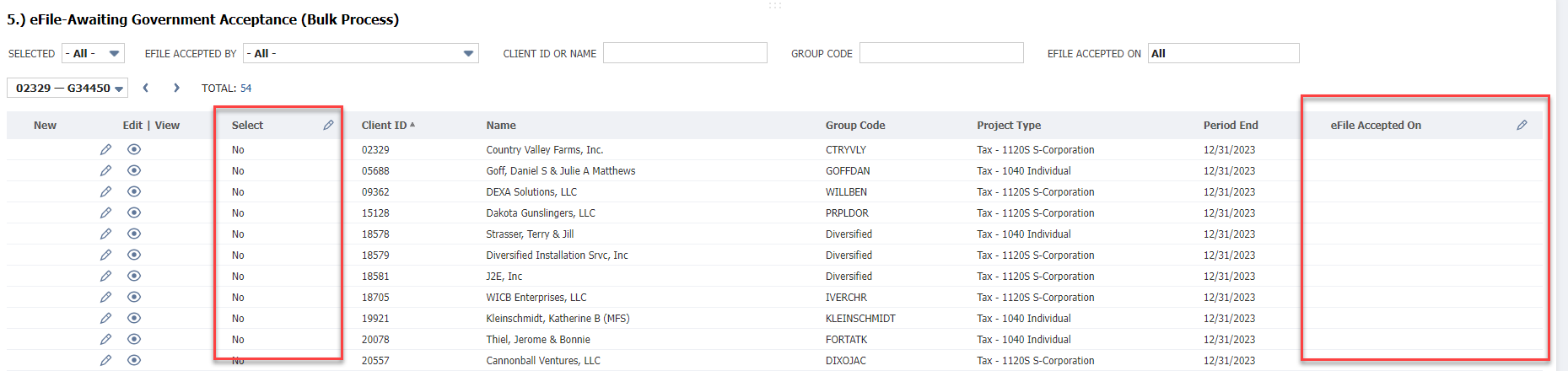The height and width of the screenshot is (371, 1568).
Task: Click Select value No for client 05688
Action: [x=238, y=170]
